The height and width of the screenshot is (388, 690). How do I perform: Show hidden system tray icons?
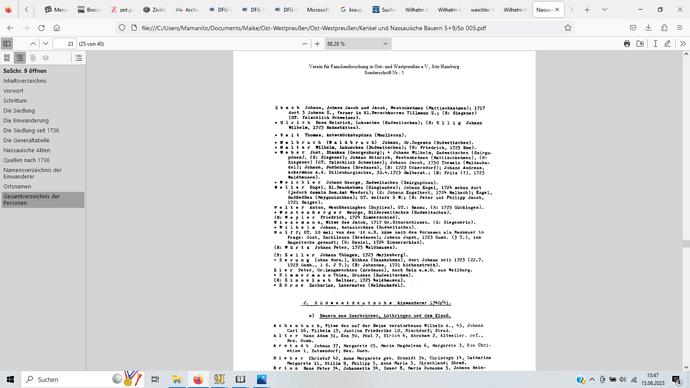tap(592, 379)
